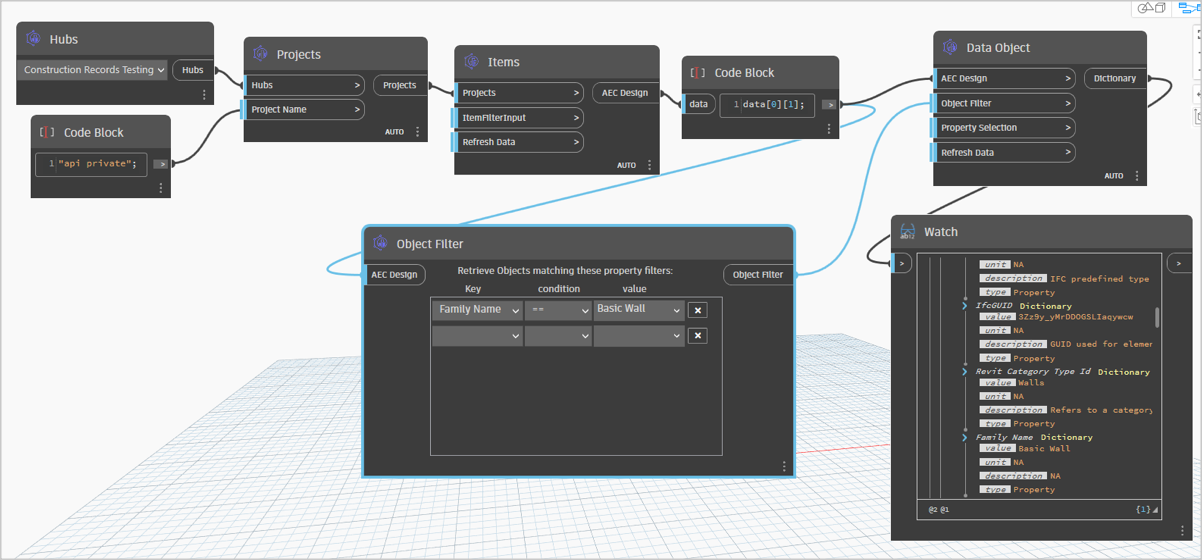Click the output port of "api private" Code Block
Image resolution: width=1202 pixels, height=560 pixels.
tap(161, 163)
